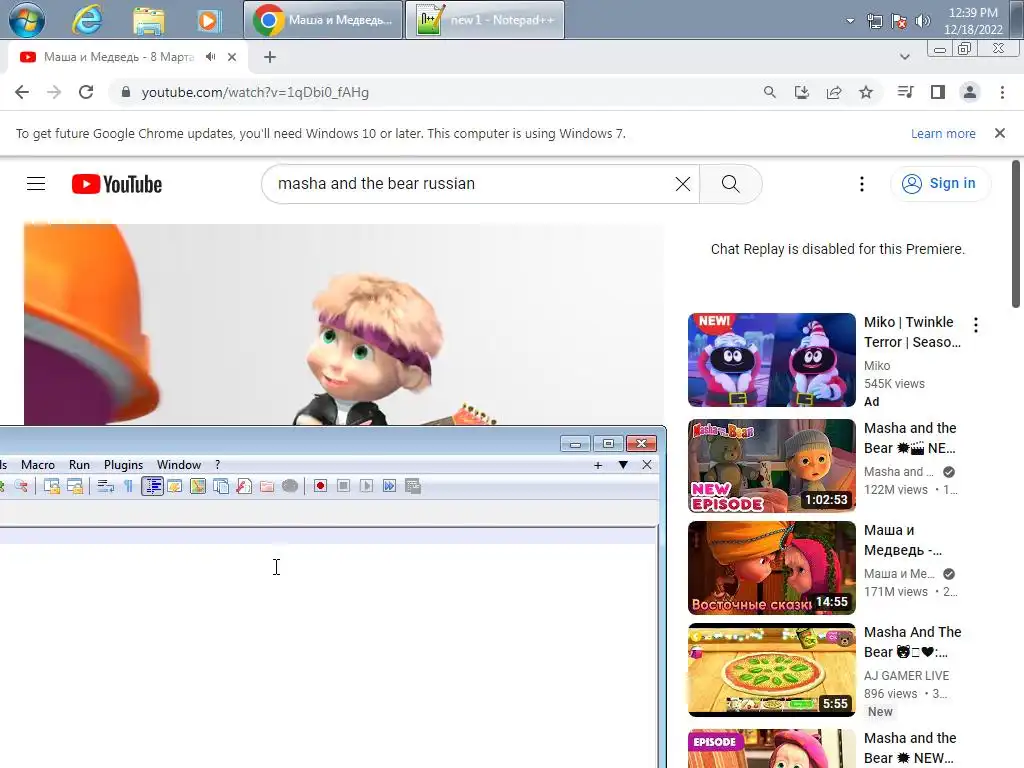
Task: Click the zoom magnifier icon in address bar
Action: (770, 92)
